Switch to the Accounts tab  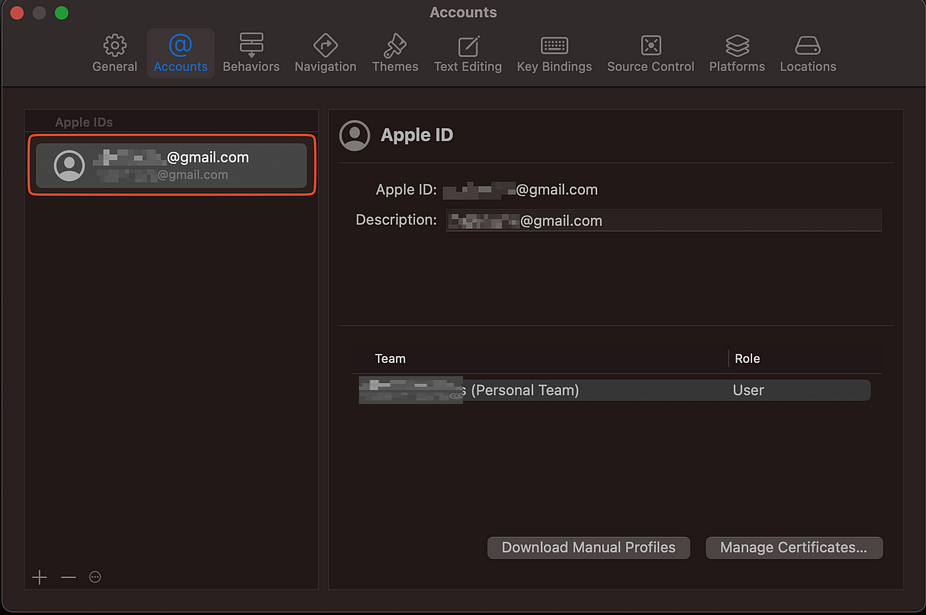(181, 54)
